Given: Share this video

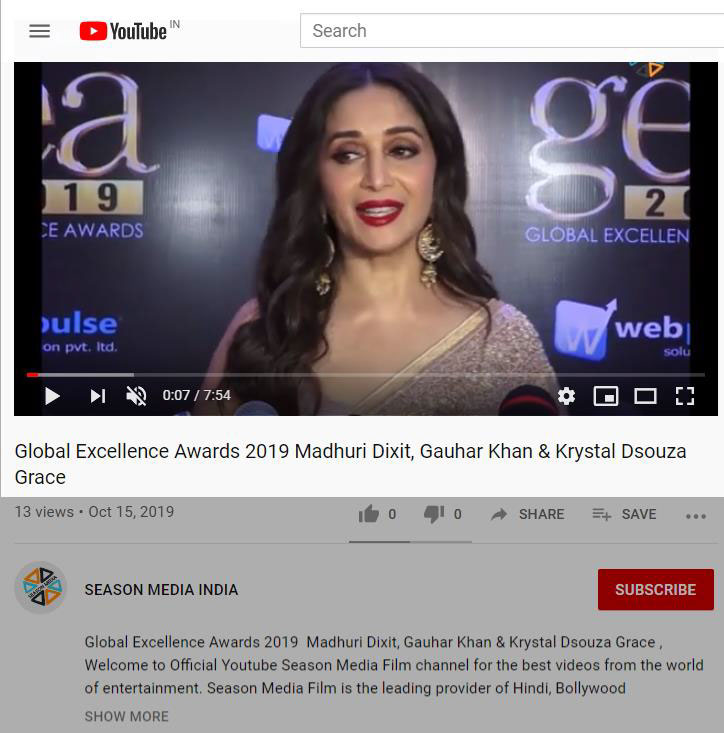Looking at the screenshot, I should coord(527,514).
